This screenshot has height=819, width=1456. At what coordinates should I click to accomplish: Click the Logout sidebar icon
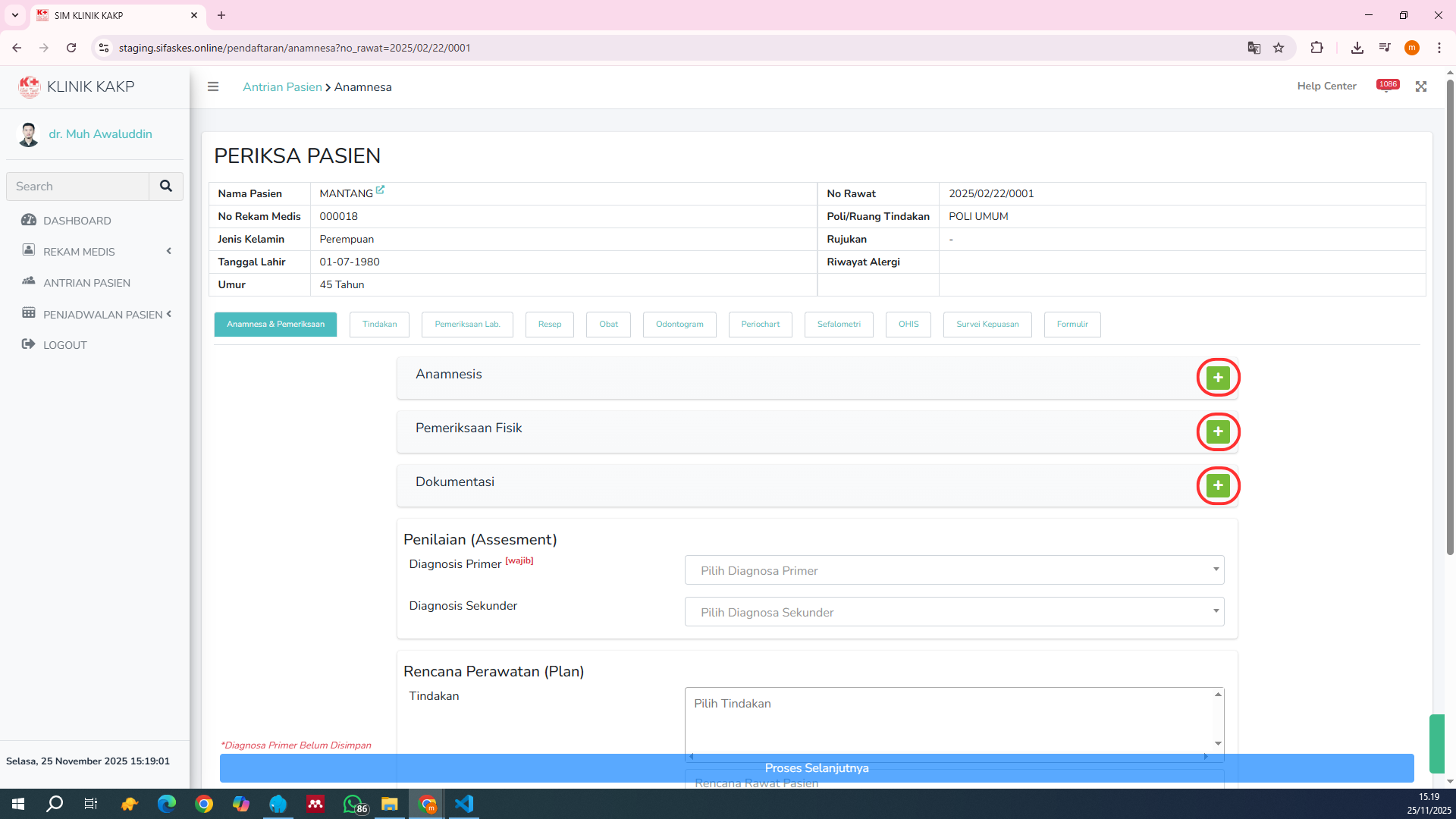point(29,344)
